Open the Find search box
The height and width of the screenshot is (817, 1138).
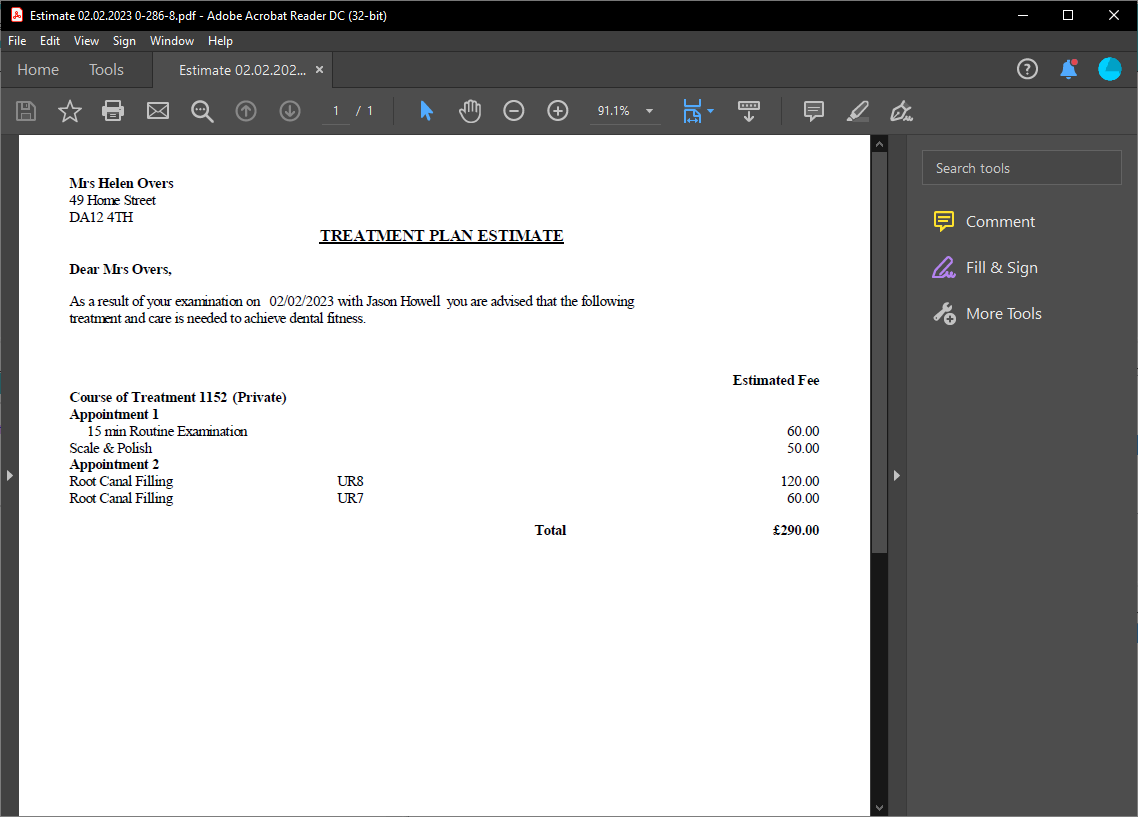[x=202, y=111]
